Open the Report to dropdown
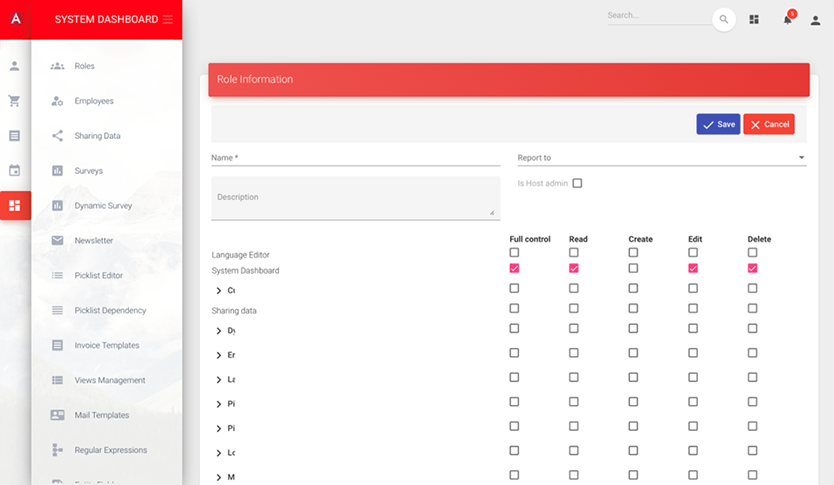 [661, 158]
